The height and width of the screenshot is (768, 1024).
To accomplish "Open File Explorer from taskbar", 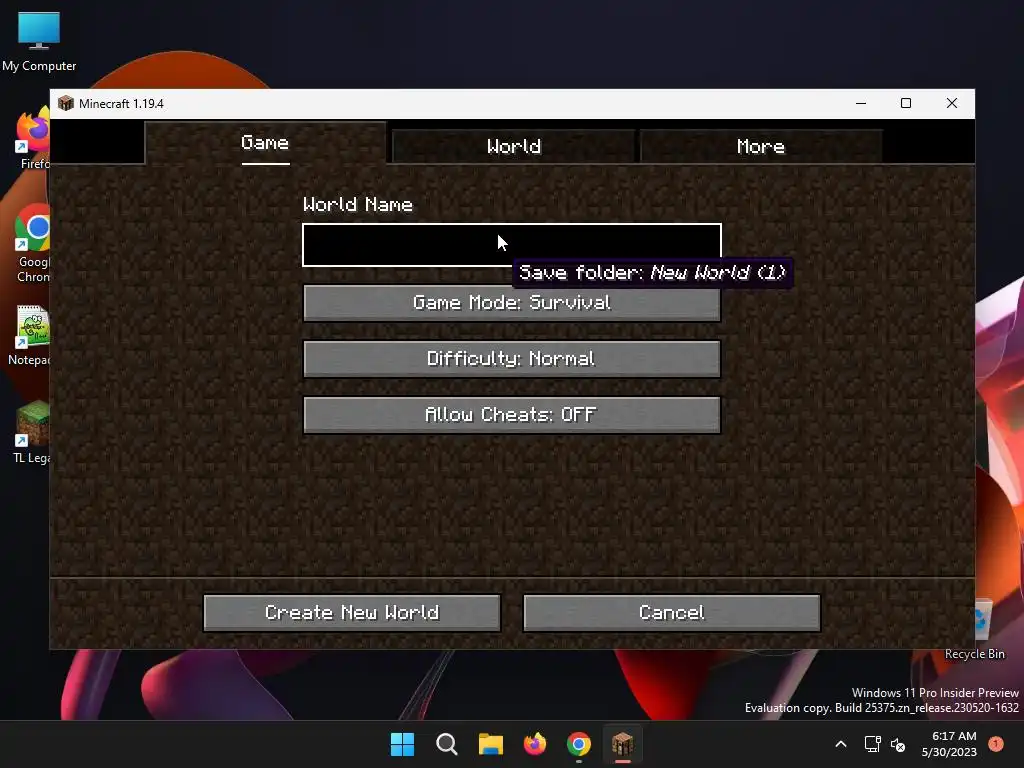I will coord(490,744).
